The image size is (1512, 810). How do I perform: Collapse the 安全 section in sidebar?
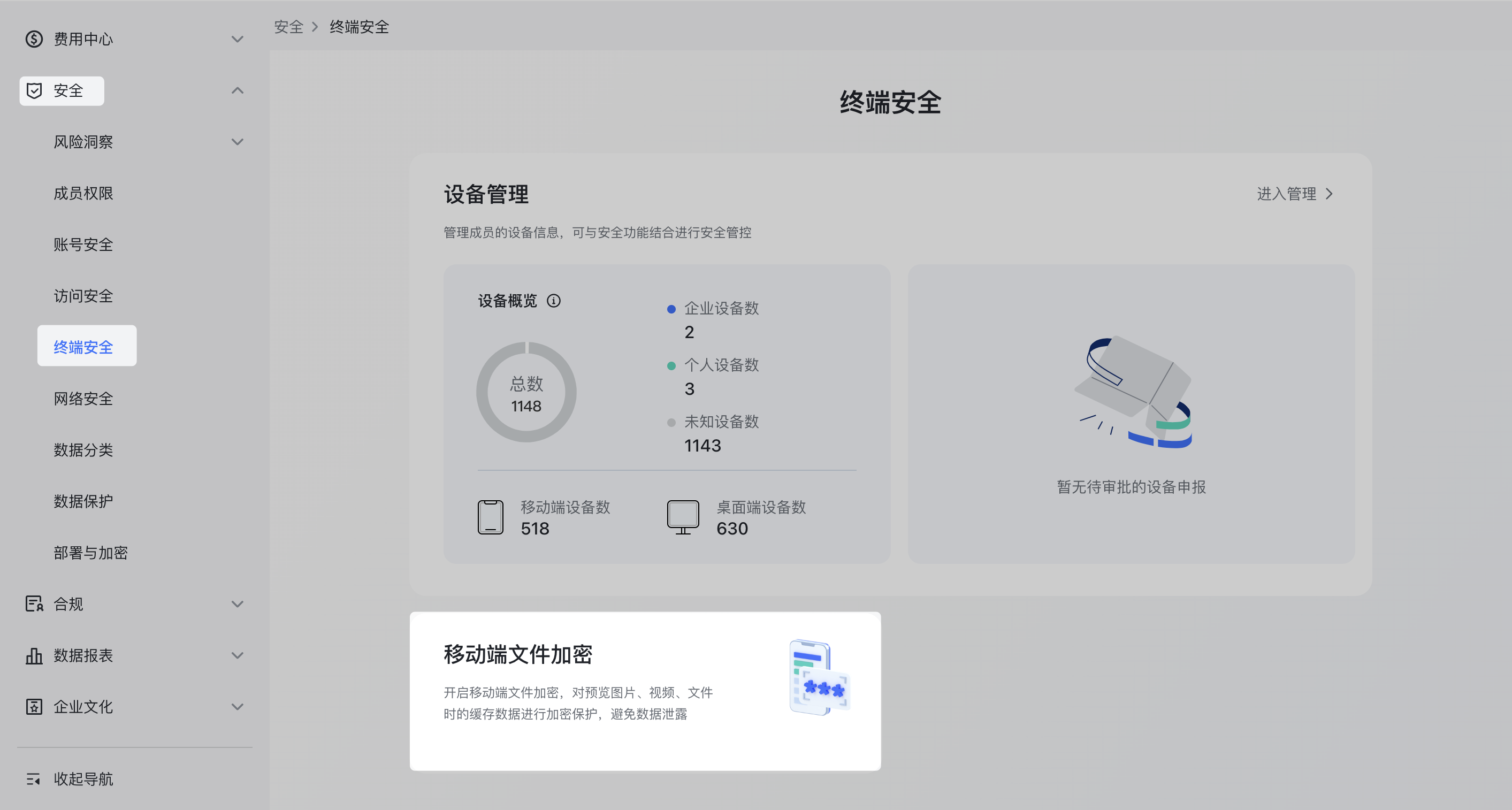pyautogui.click(x=237, y=90)
